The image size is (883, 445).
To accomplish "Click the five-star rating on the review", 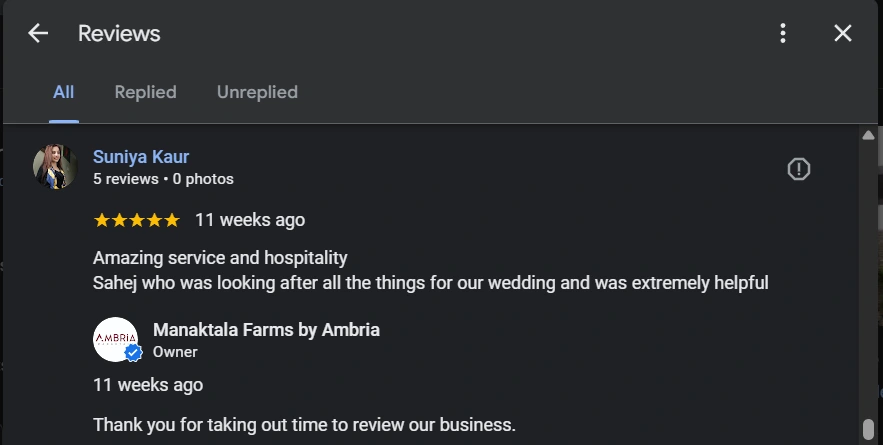I will [x=136, y=220].
